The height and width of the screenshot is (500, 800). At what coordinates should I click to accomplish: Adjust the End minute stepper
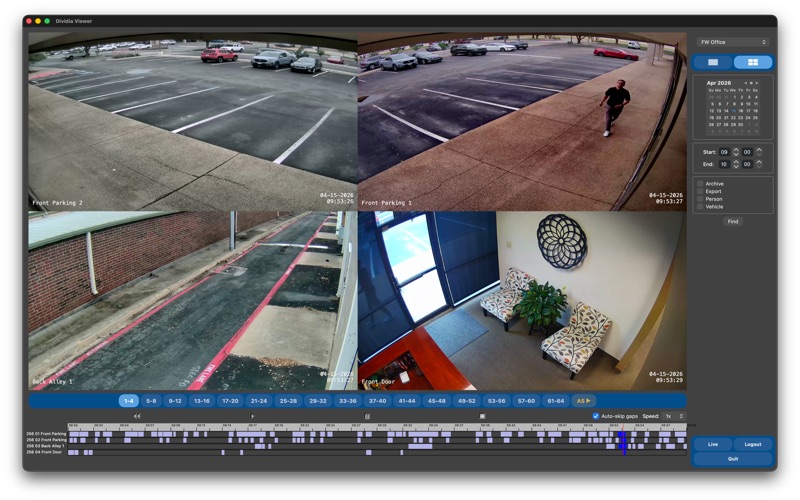pos(759,164)
